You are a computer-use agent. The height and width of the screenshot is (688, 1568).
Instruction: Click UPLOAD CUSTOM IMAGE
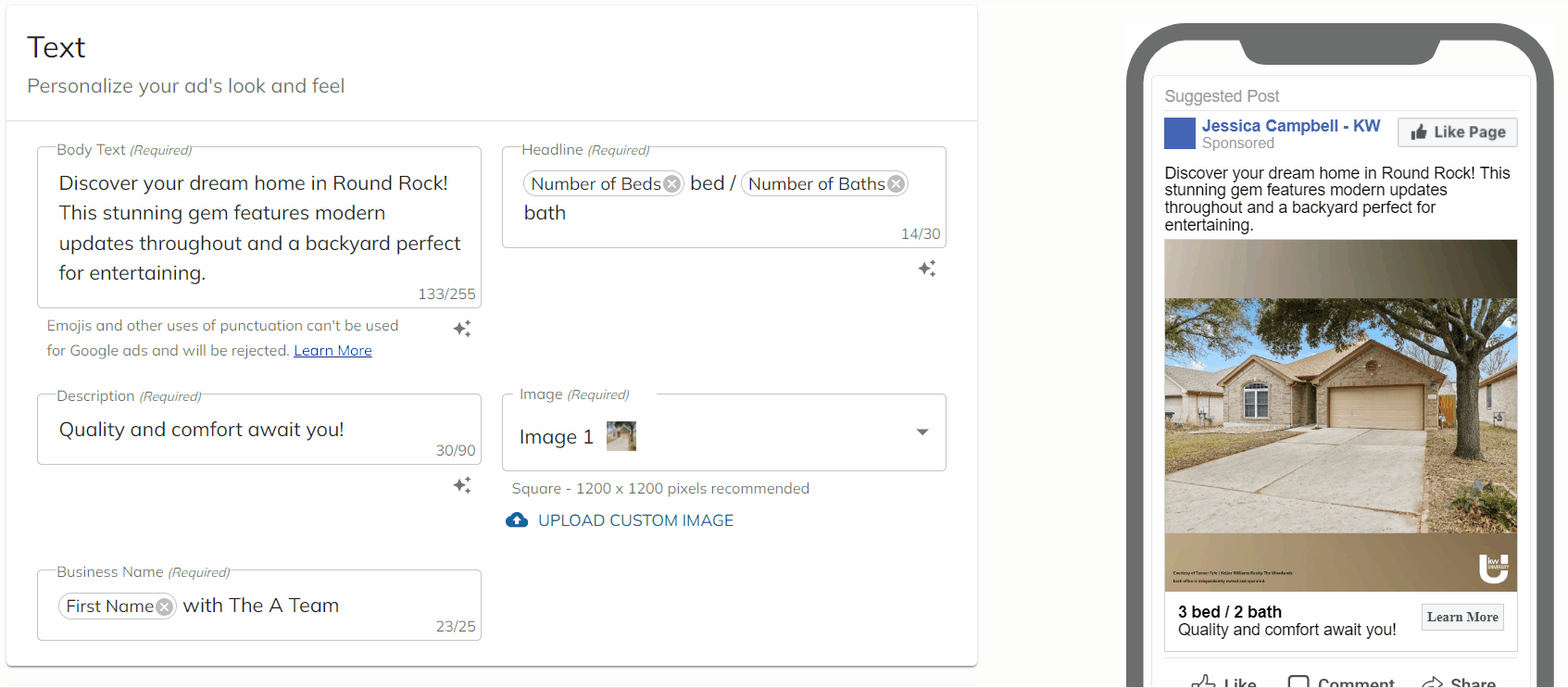(635, 520)
